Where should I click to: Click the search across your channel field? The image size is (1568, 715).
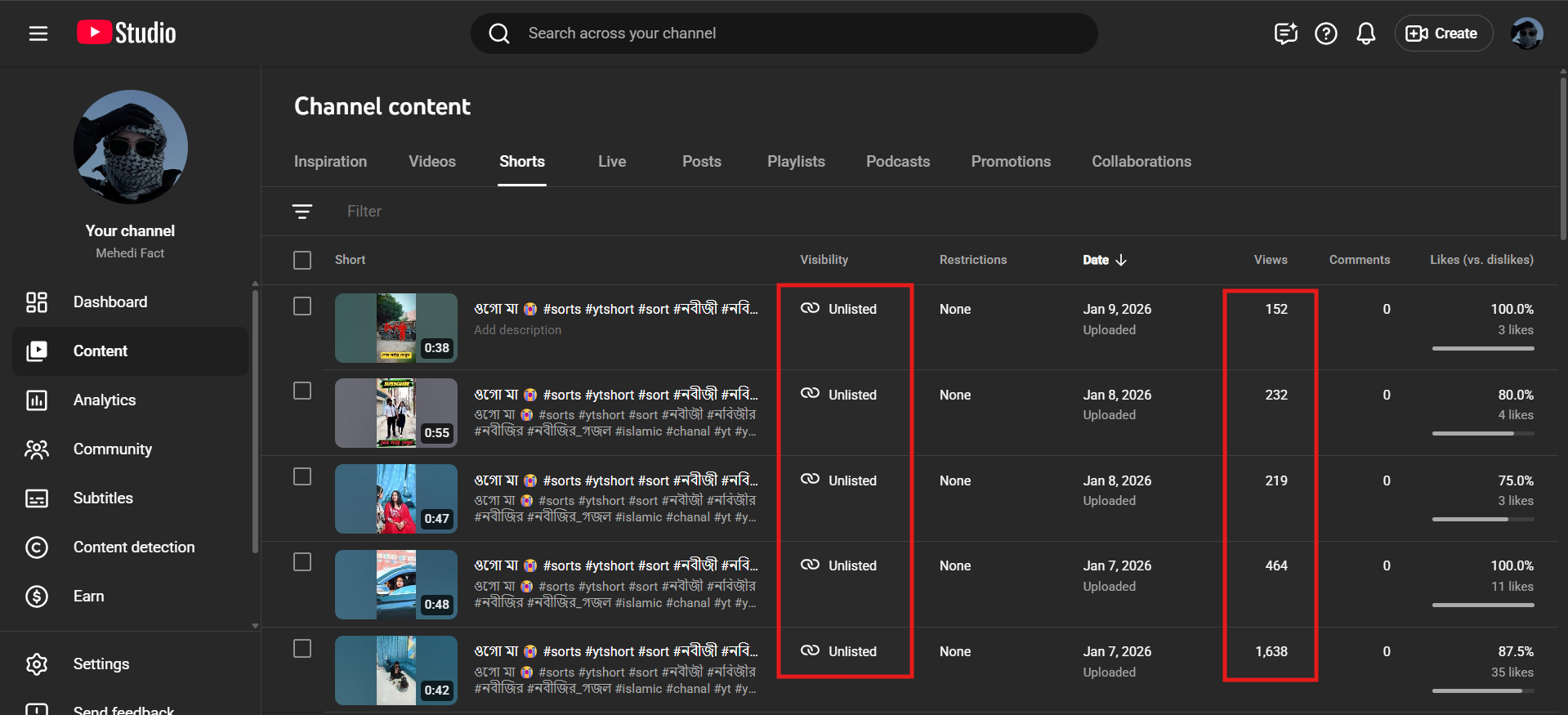point(784,34)
